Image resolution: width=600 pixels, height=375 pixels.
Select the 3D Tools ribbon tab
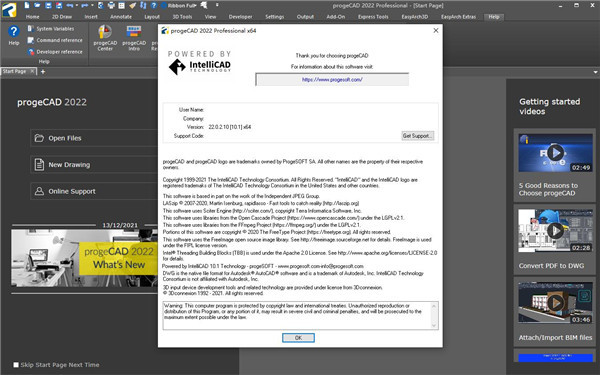pyautogui.click(x=182, y=17)
